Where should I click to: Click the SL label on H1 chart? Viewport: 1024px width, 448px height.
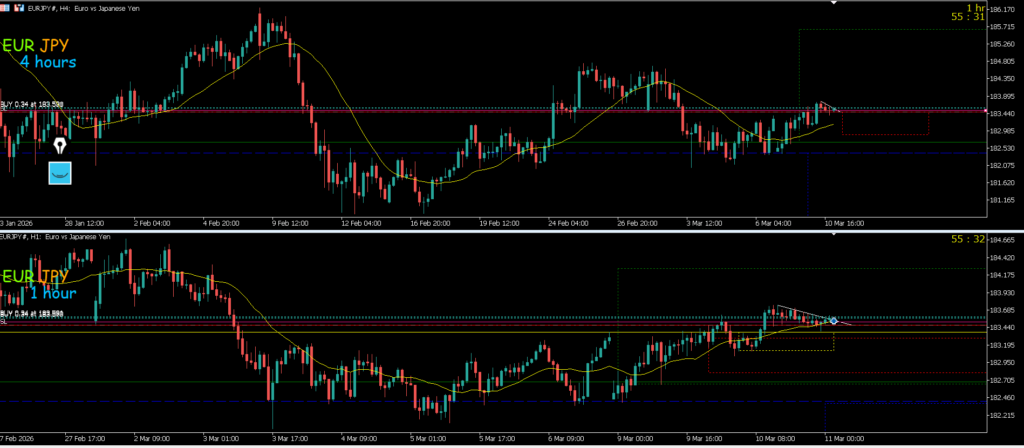click(x=4, y=323)
